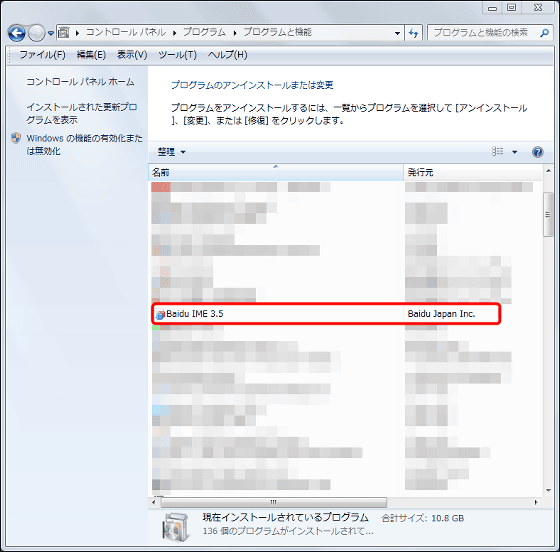560x552 pixels.
Task: Open インストールされた更新プログラムを表示 link
Action: tap(81, 113)
